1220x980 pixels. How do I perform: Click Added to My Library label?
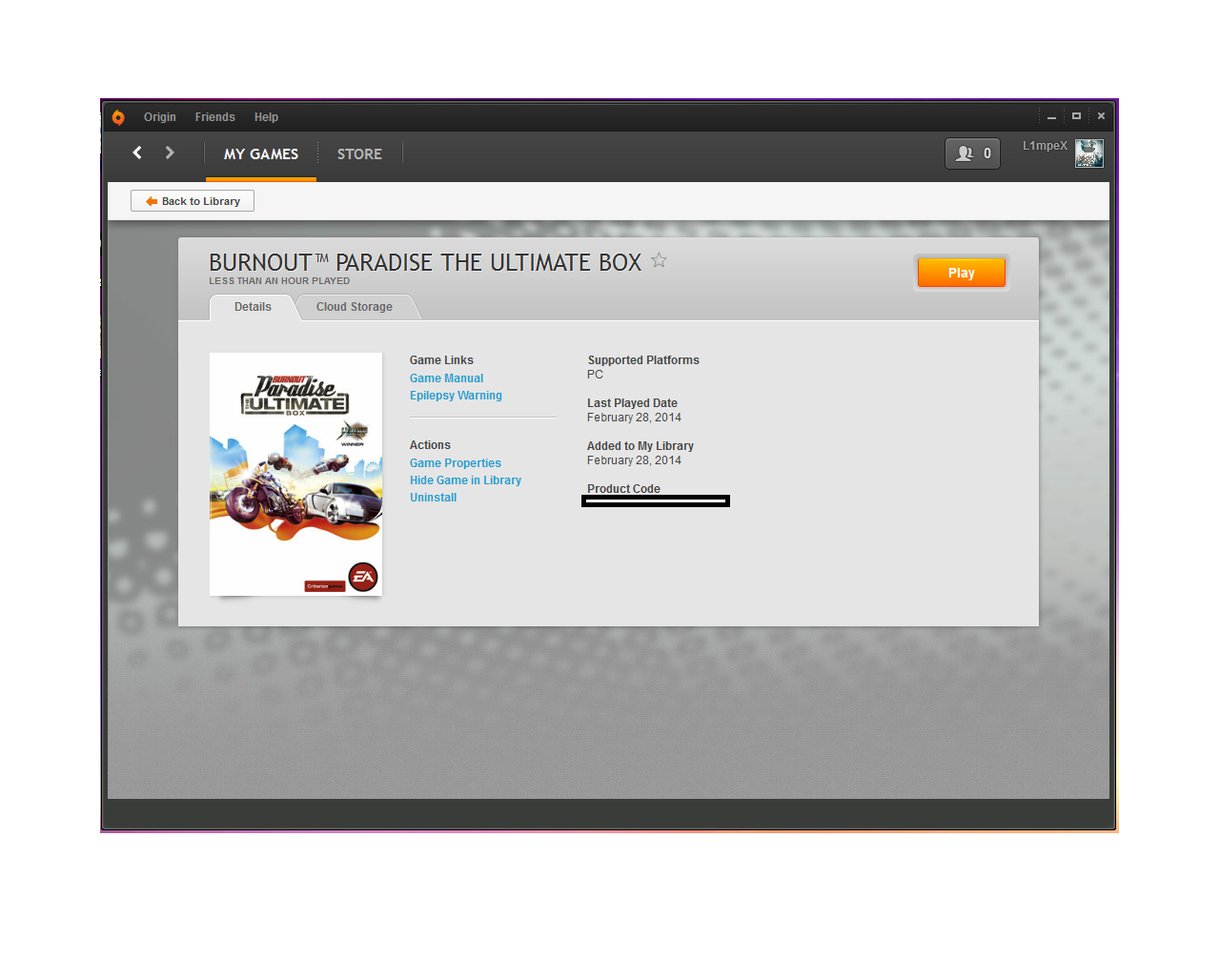640,446
